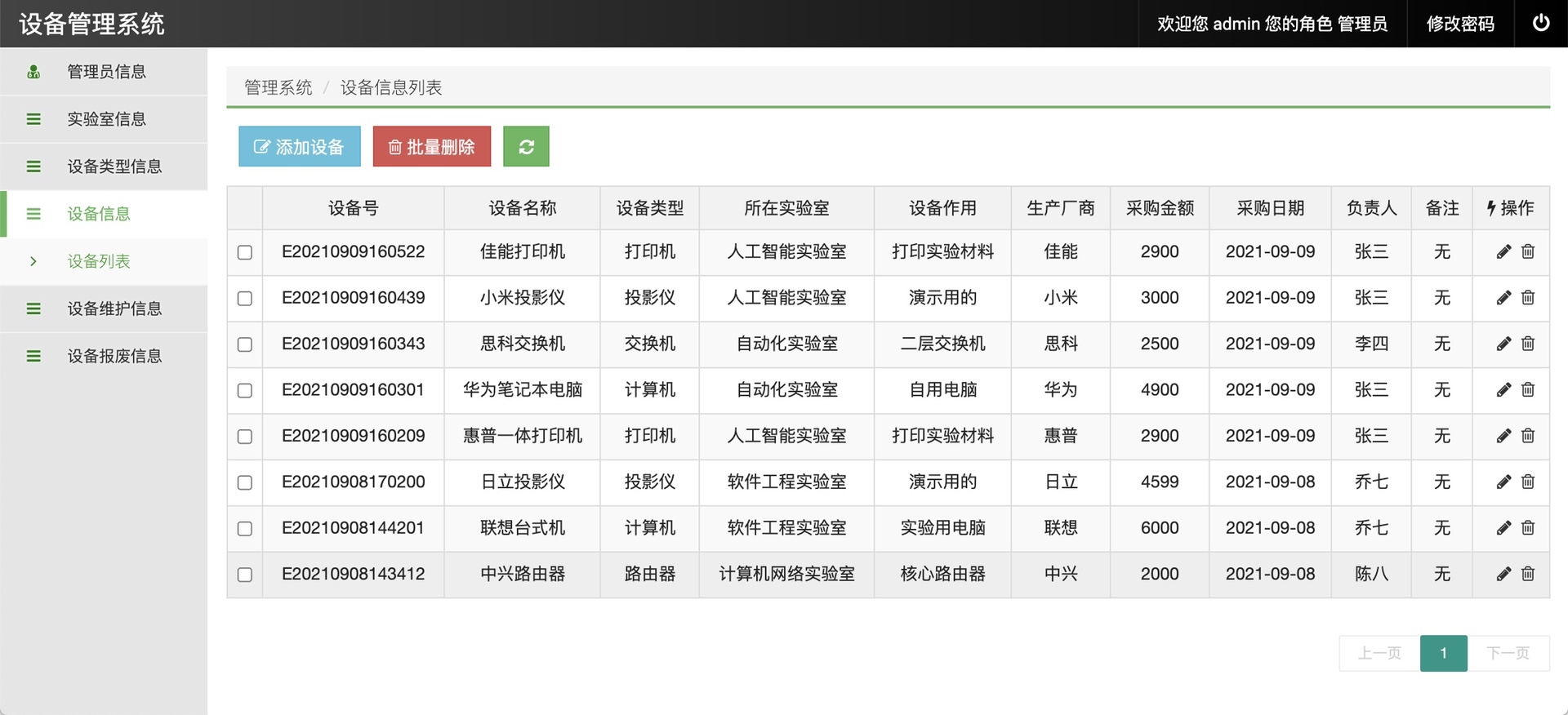This screenshot has height=715, width=1568.
Task: Delete device E20210908170200 with trash icon
Action: 1528,482
